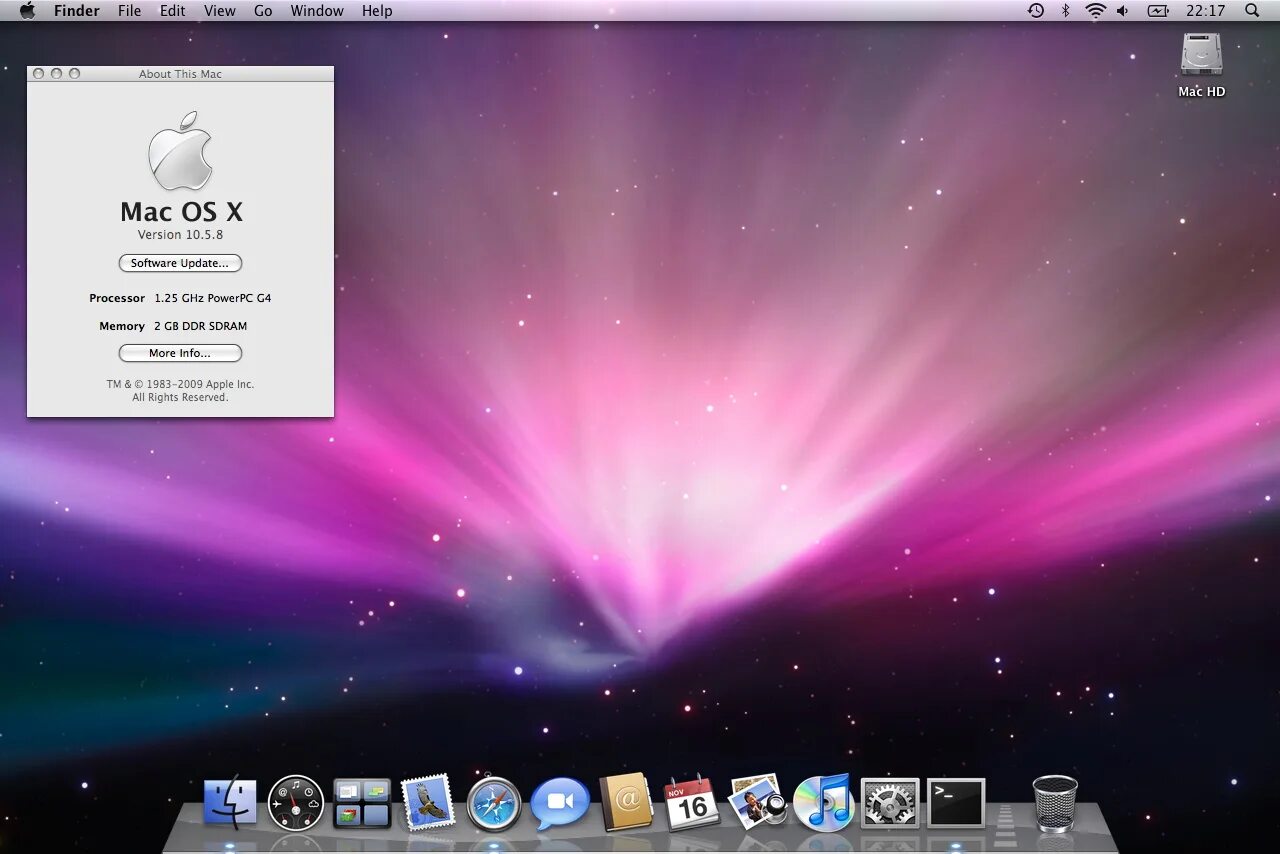
Task: Open Safari compass icon
Action: pyautogui.click(x=494, y=803)
